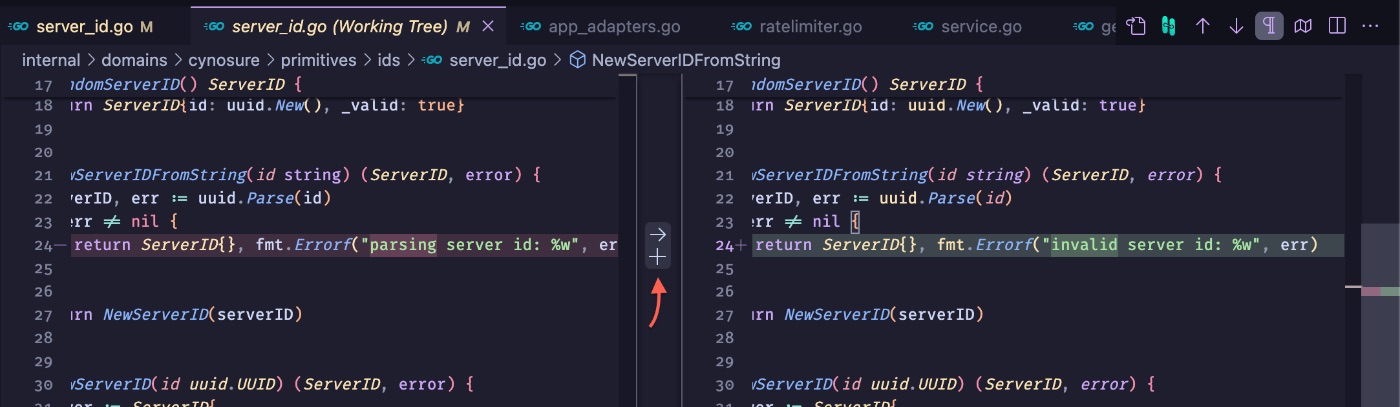Click 'NewServerID(serverID)' on left-pane line 27
The height and width of the screenshot is (407, 1400).
[x=202, y=315]
